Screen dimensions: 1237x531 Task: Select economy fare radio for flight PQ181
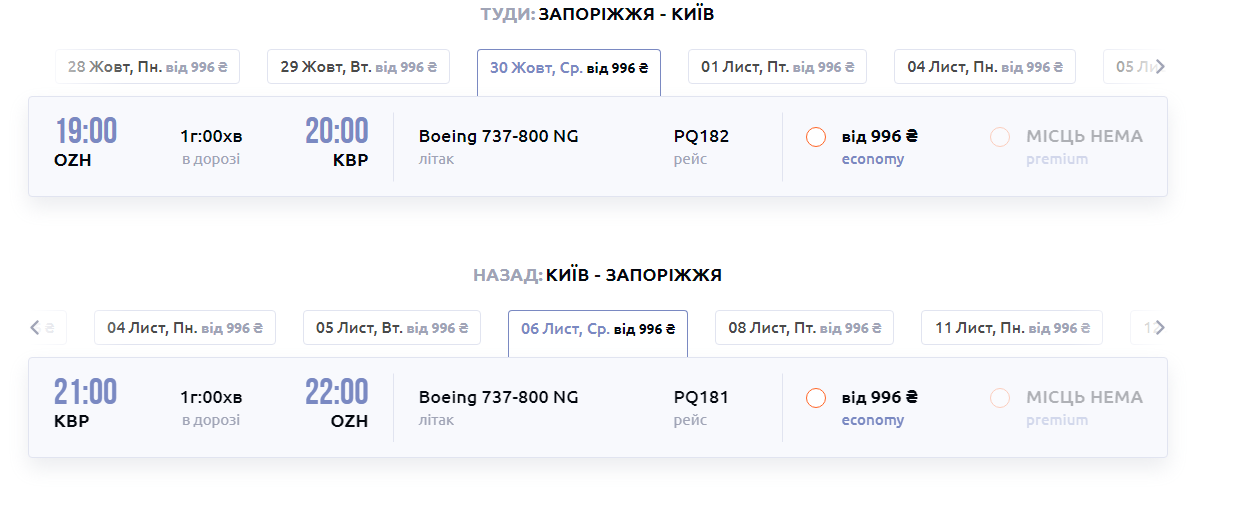(x=816, y=398)
